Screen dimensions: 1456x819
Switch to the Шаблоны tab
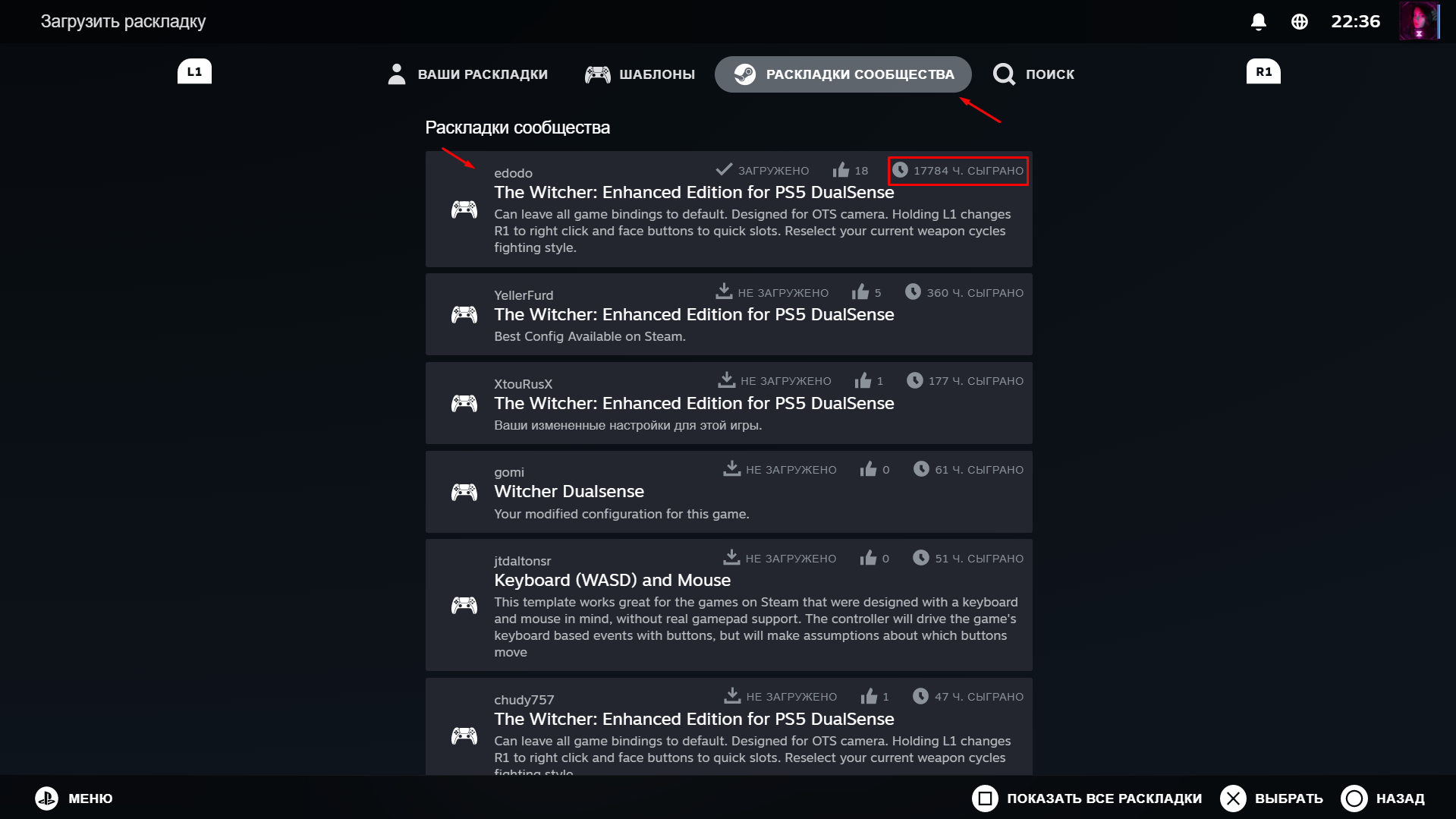tap(640, 74)
